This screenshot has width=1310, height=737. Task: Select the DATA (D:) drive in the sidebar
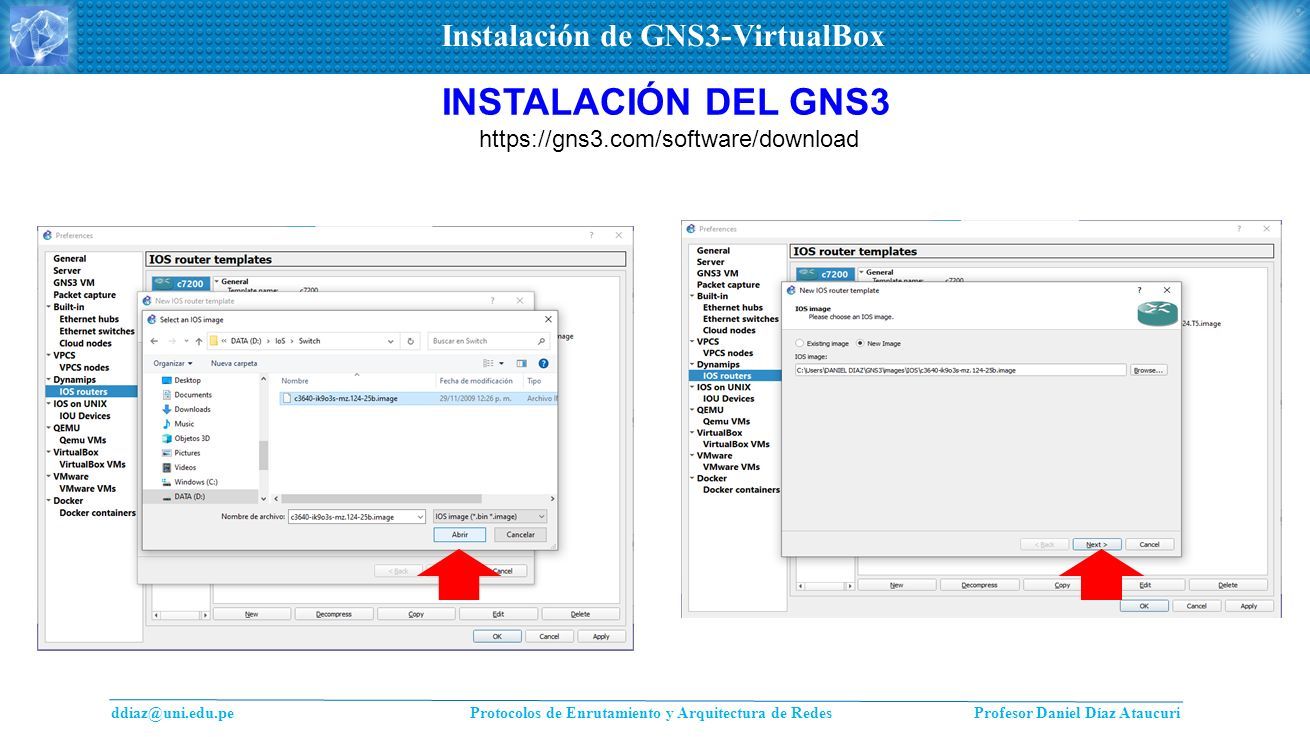click(189, 496)
